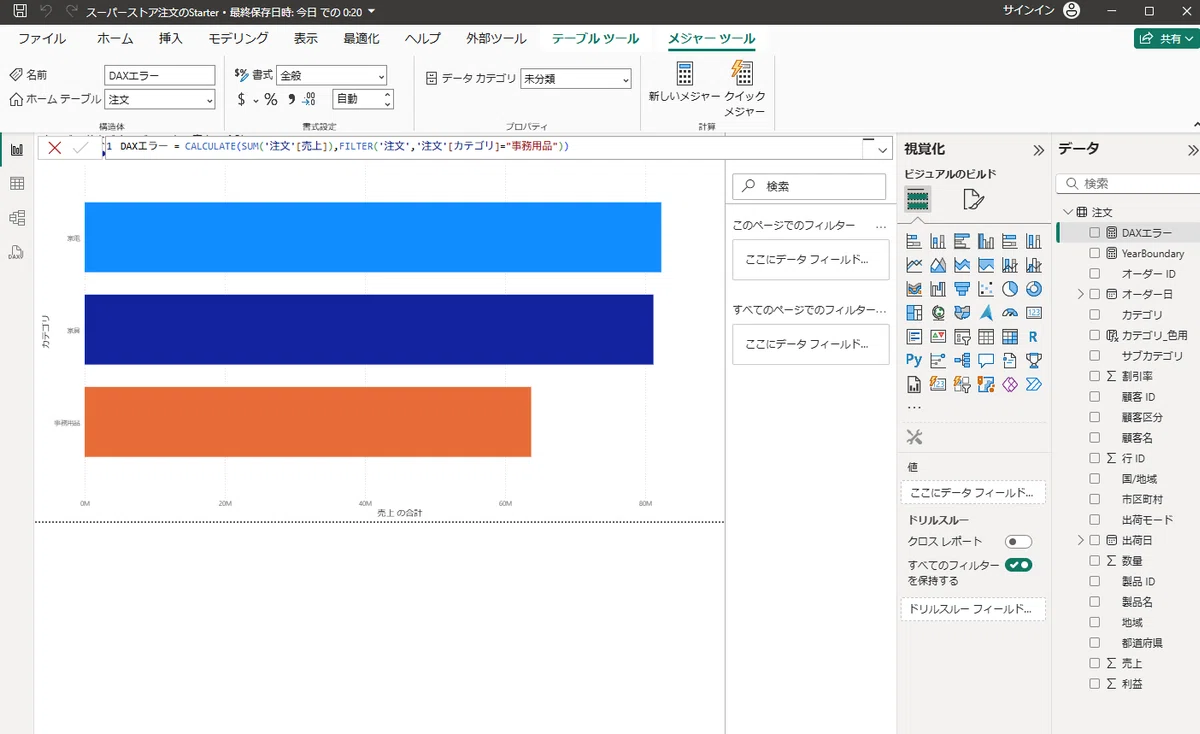Viewport: 1200px width, 734px height.
Task: Open report view in left sidebar
Action: [x=16, y=150]
